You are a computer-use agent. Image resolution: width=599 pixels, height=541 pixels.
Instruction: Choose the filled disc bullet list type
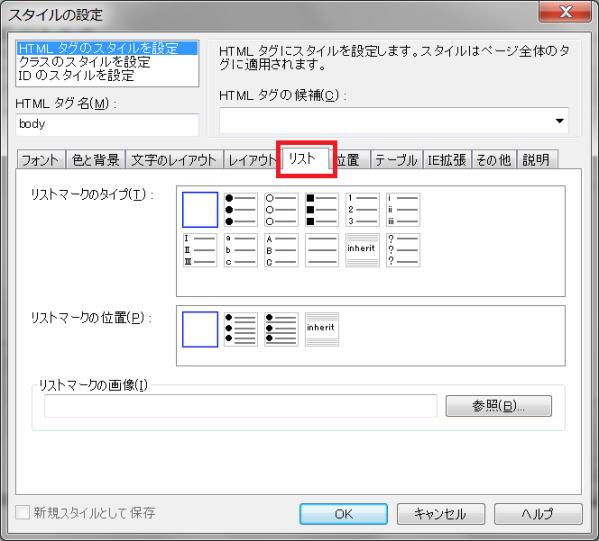point(241,210)
